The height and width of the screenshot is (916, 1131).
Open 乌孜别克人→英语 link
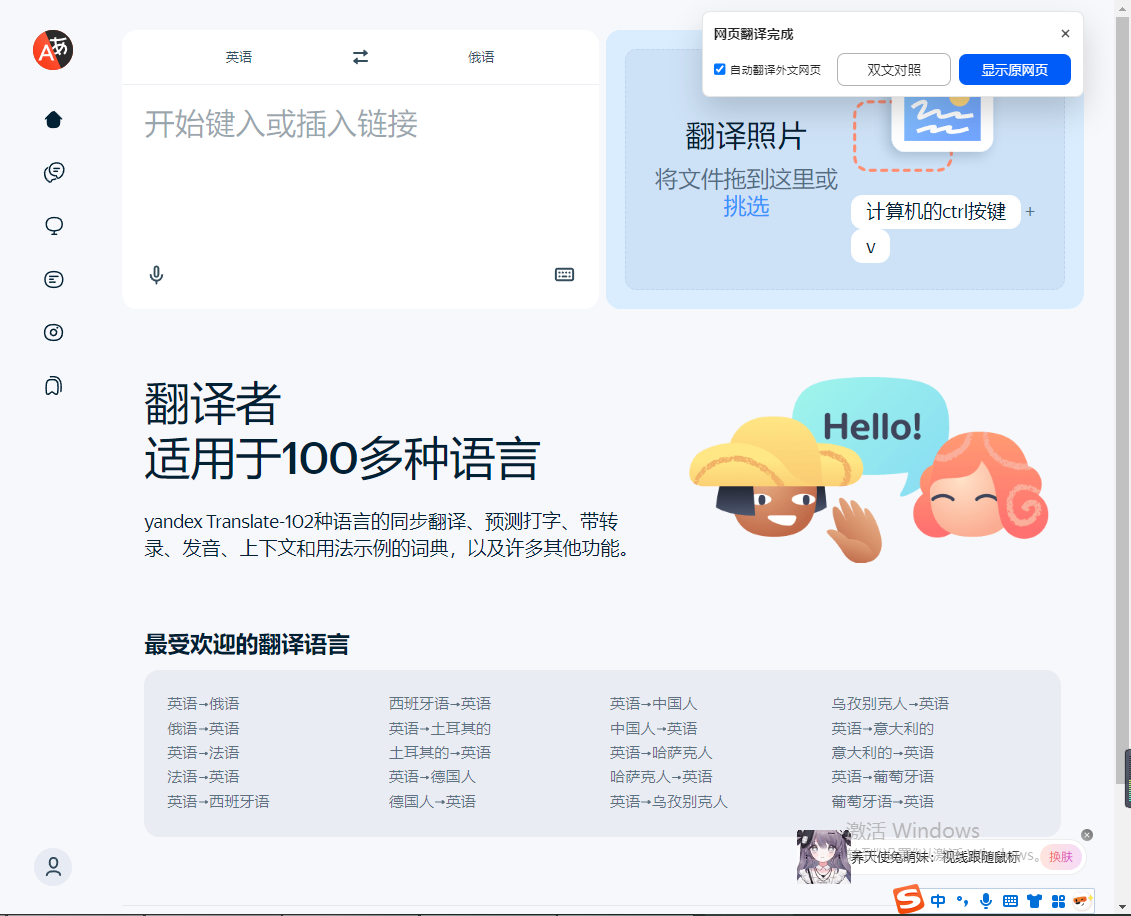pos(890,703)
